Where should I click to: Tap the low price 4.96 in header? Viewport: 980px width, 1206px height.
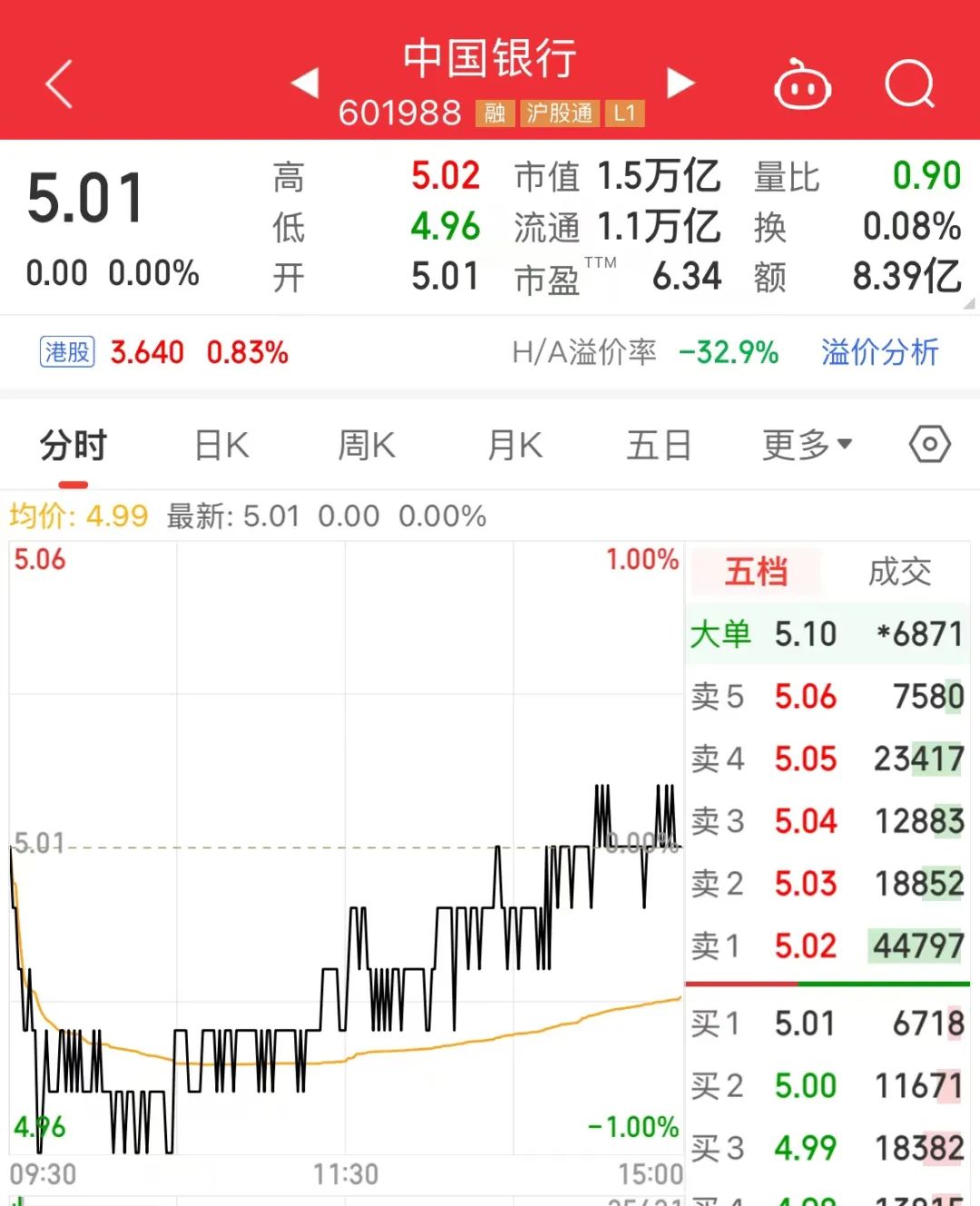pyautogui.click(x=446, y=227)
